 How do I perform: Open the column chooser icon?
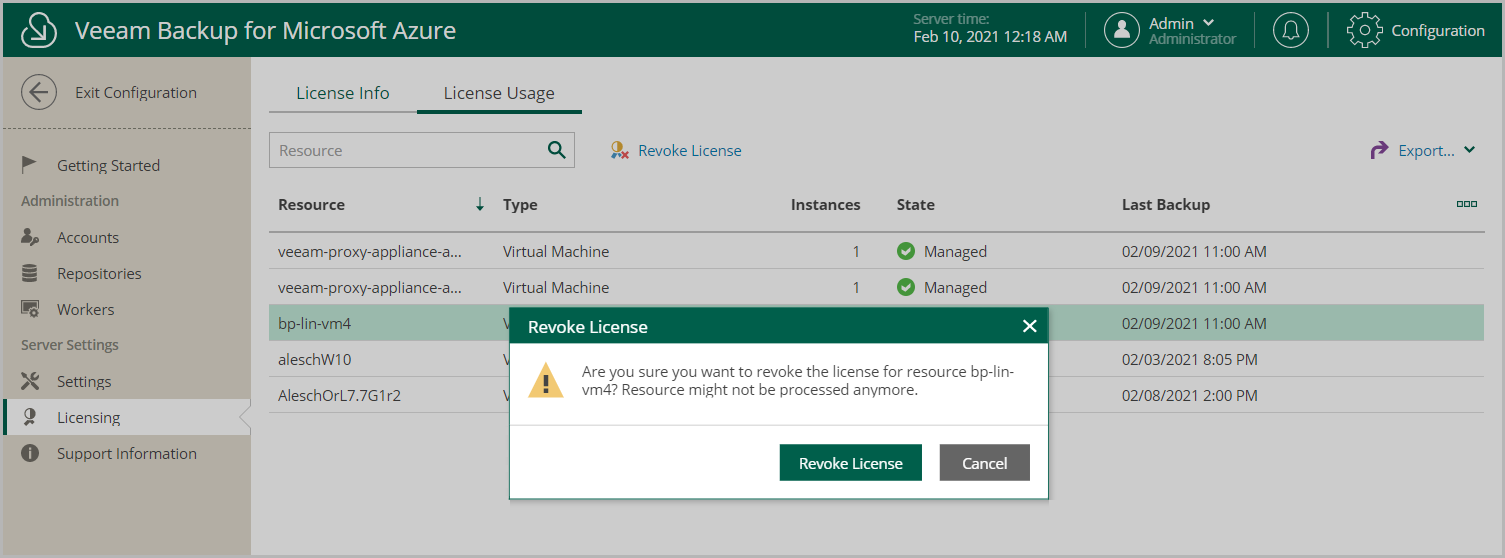pyautogui.click(x=1467, y=204)
